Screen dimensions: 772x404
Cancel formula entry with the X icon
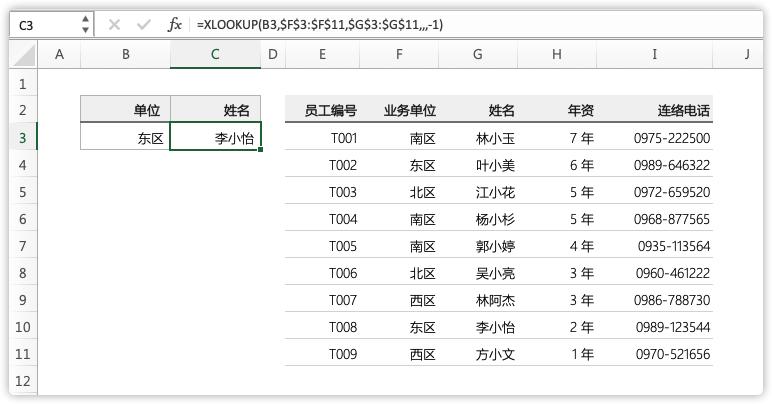(x=114, y=25)
